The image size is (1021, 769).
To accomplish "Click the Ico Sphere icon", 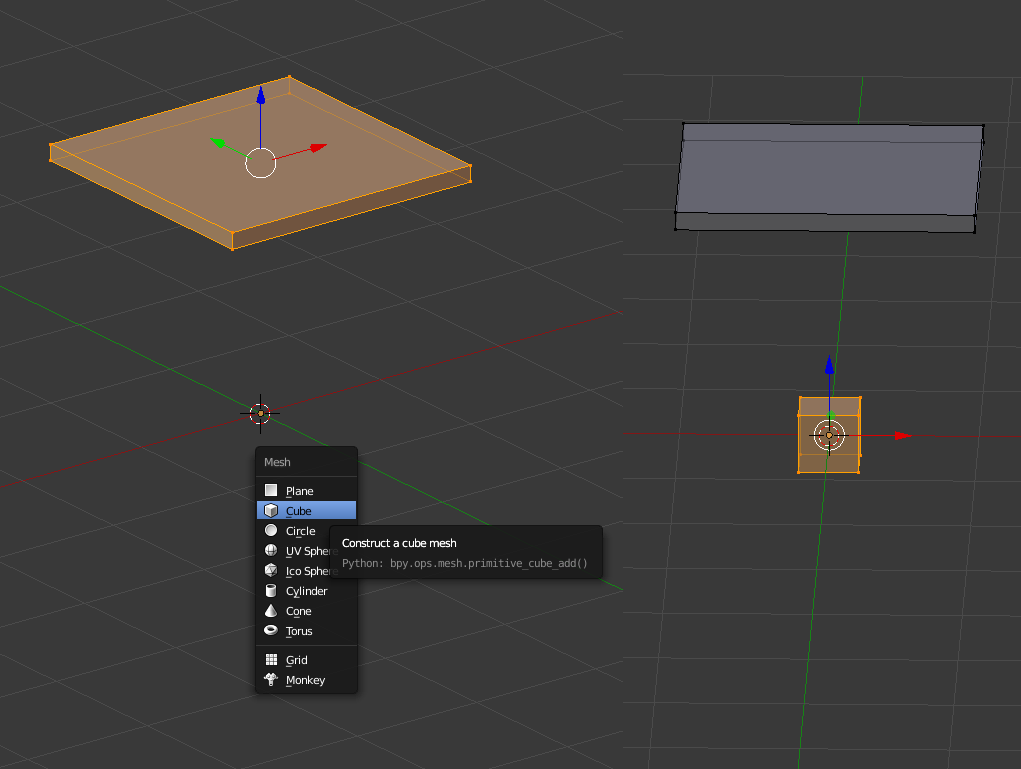I will click(x=271, y=571).
